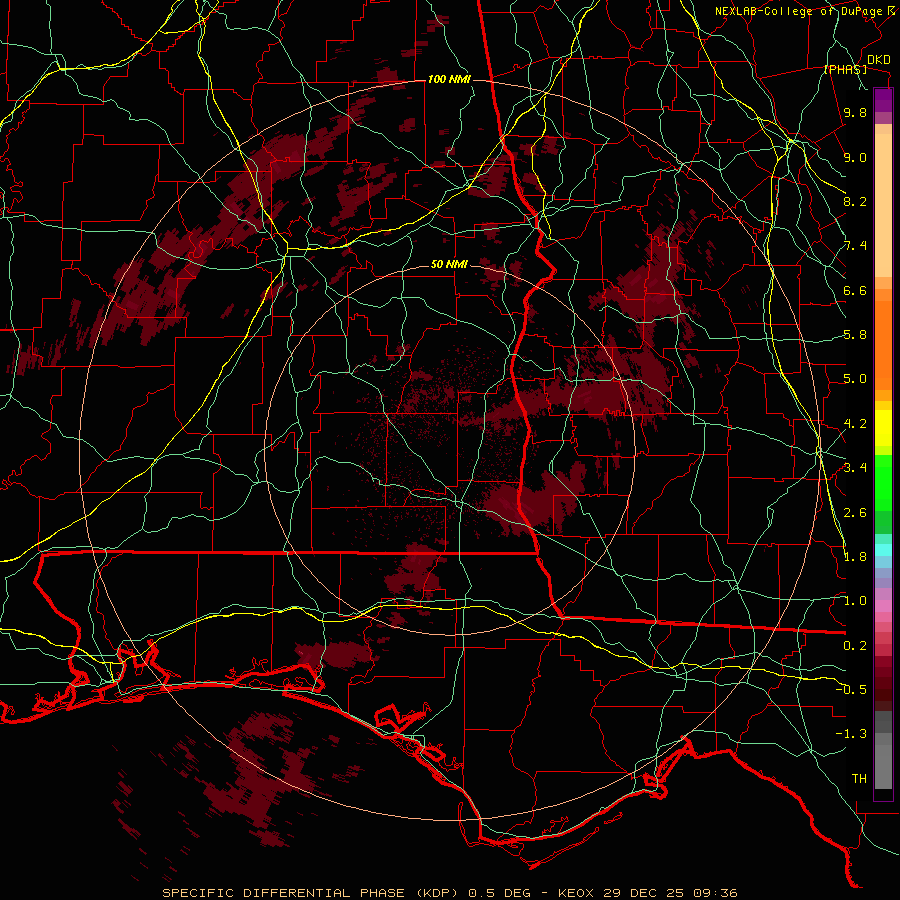Click the -1.3 scale value

coord(851,734)
